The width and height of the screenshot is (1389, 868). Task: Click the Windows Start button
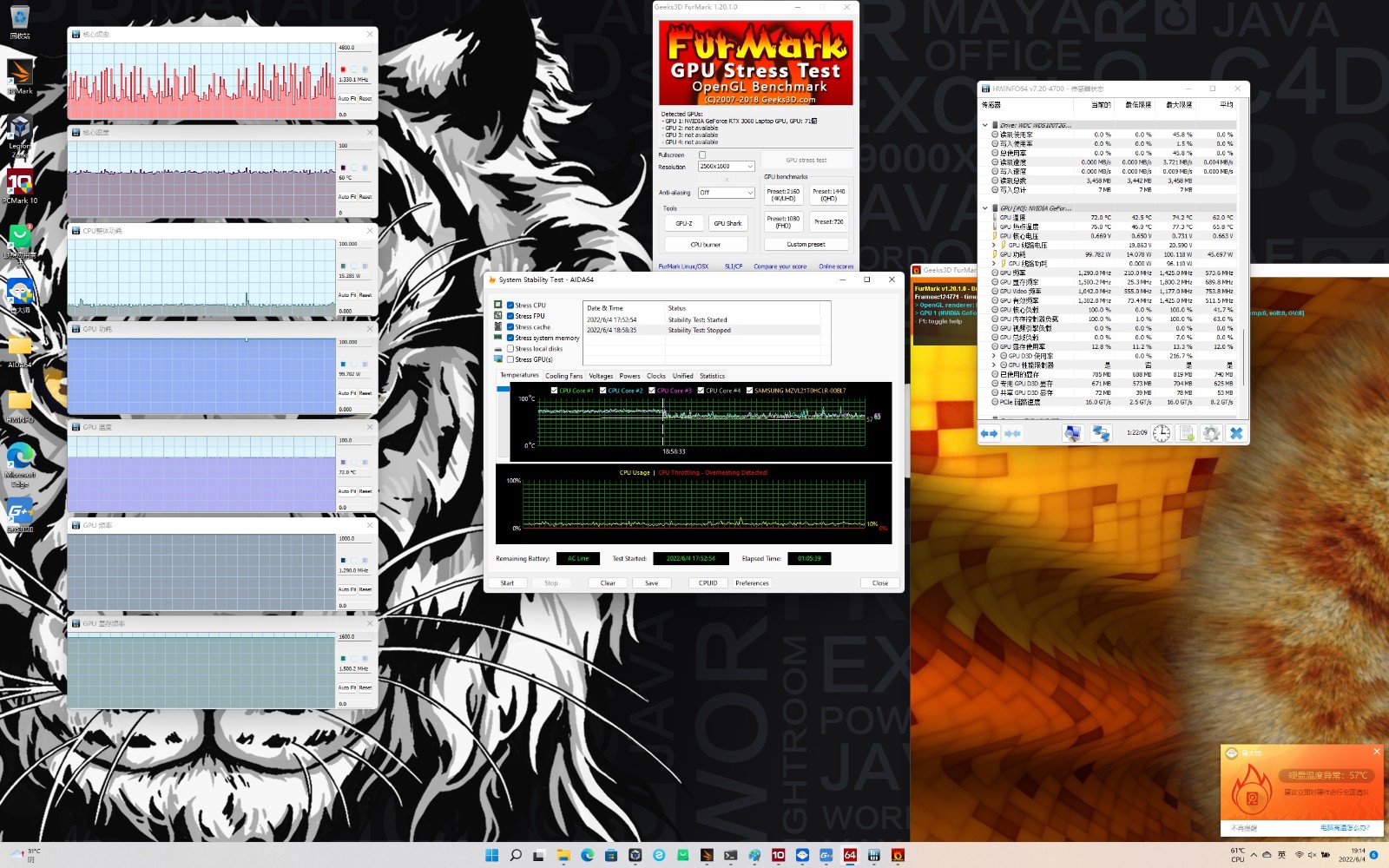491,855
